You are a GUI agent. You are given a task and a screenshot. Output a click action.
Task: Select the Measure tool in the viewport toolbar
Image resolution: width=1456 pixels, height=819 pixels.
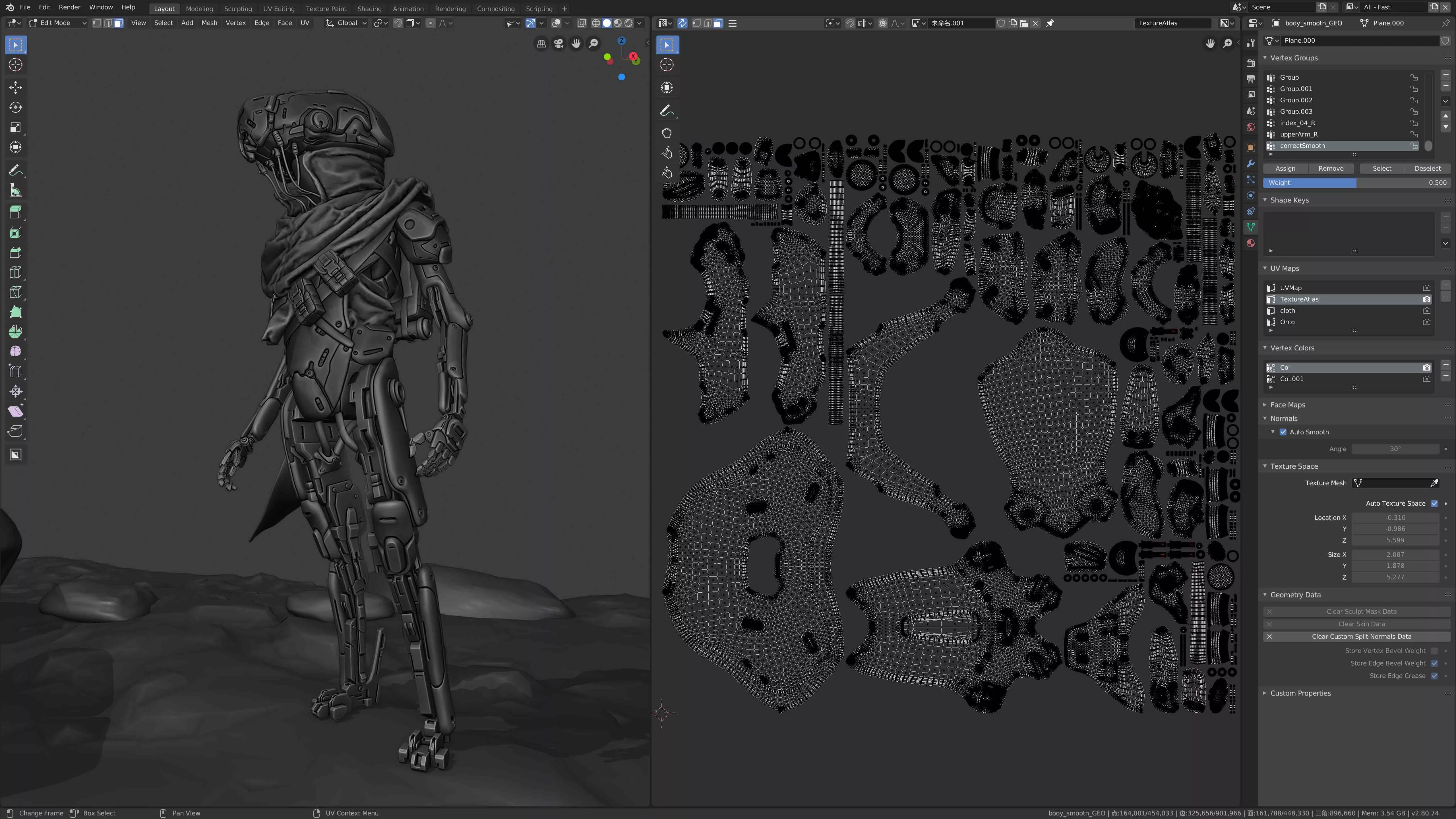(x=15, y=191)
